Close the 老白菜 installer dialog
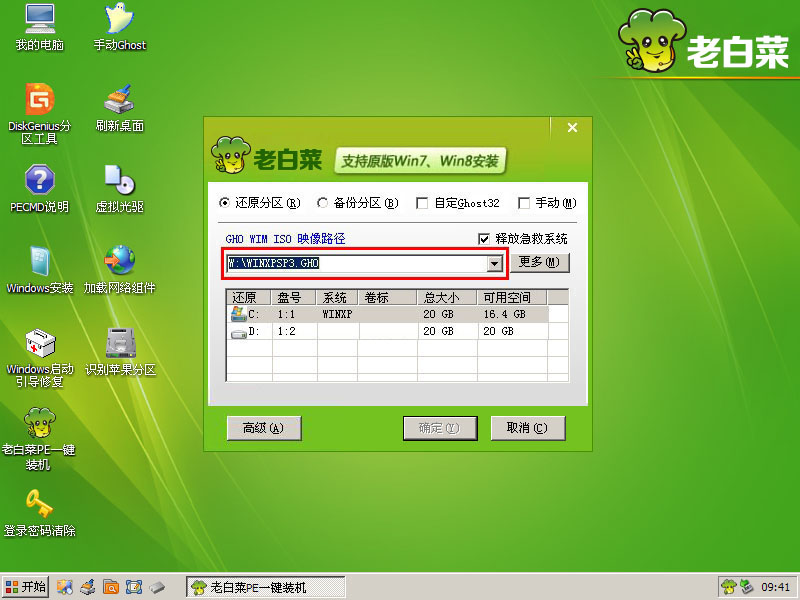 572,128
